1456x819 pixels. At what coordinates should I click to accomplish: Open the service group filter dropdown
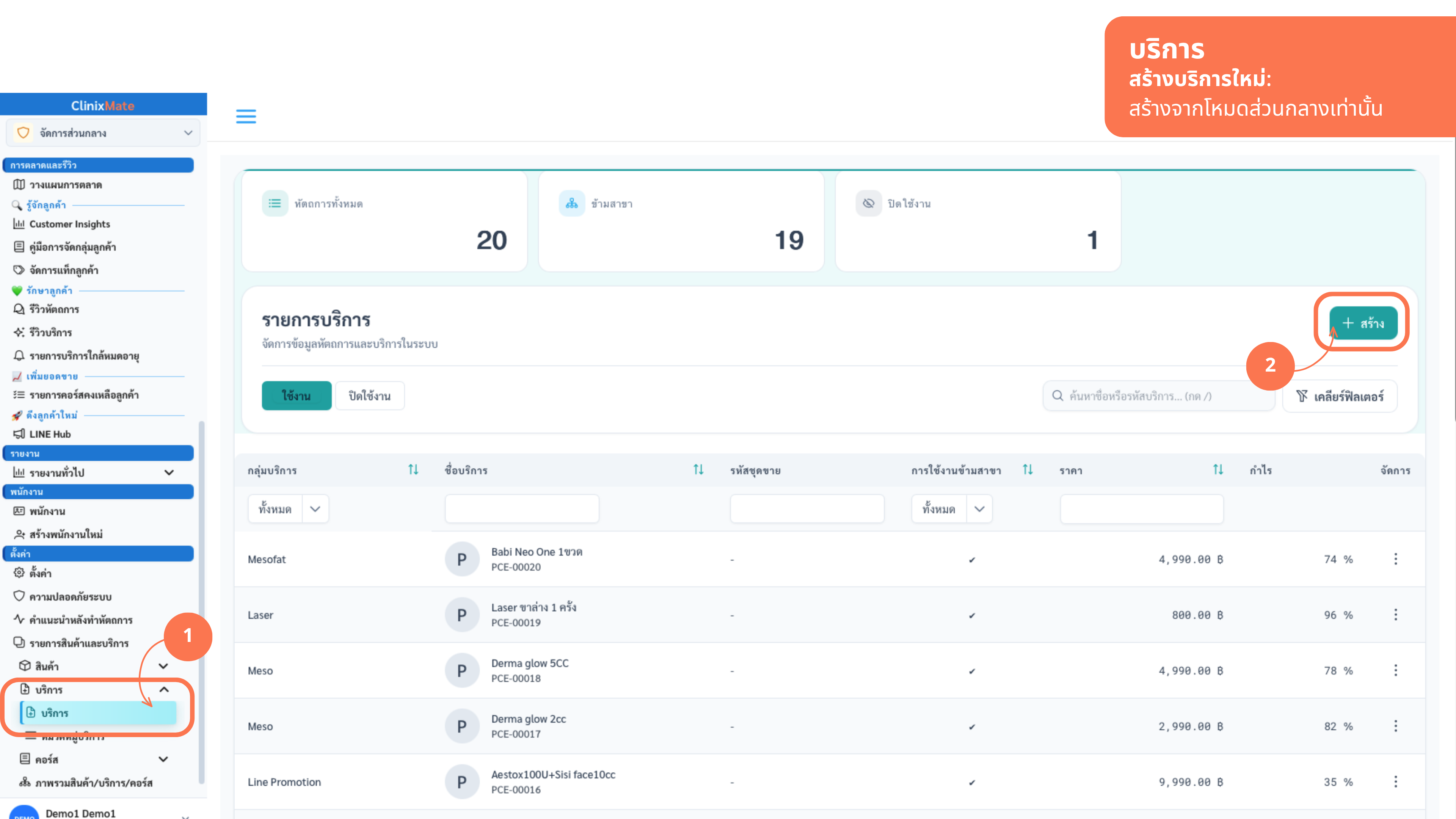pos(288,509)
